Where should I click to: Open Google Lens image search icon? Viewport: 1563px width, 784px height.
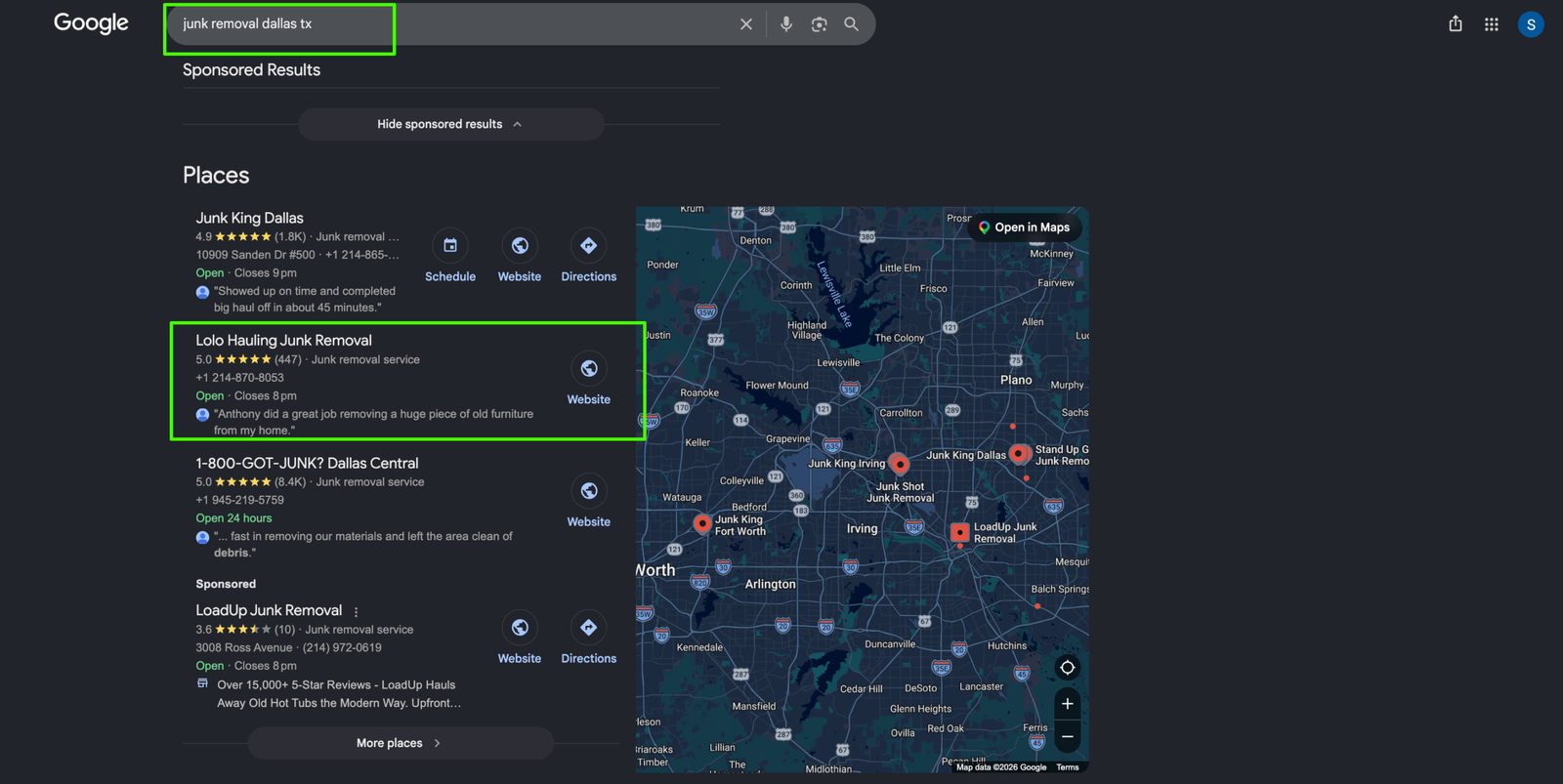(820, 24)
